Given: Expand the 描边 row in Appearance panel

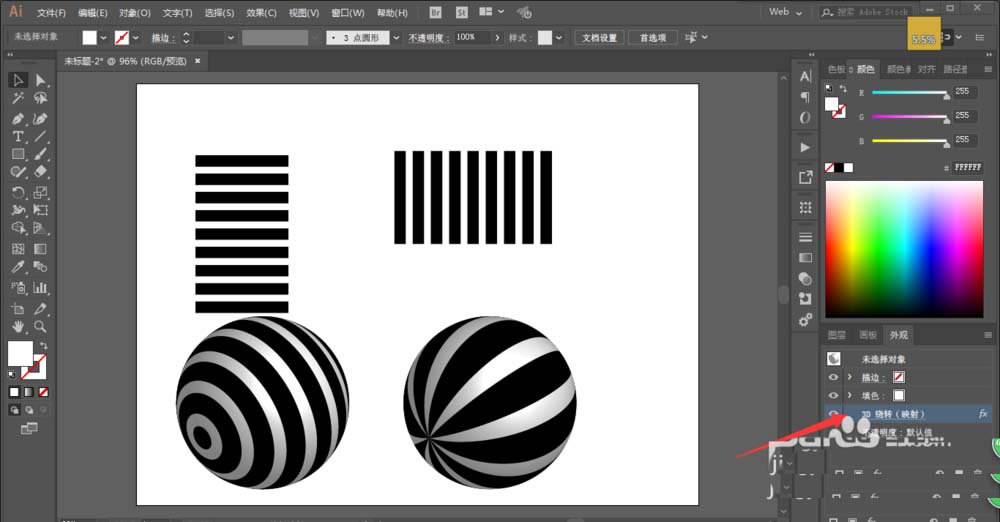Looking at the screenshot, I should click(849, 377).
